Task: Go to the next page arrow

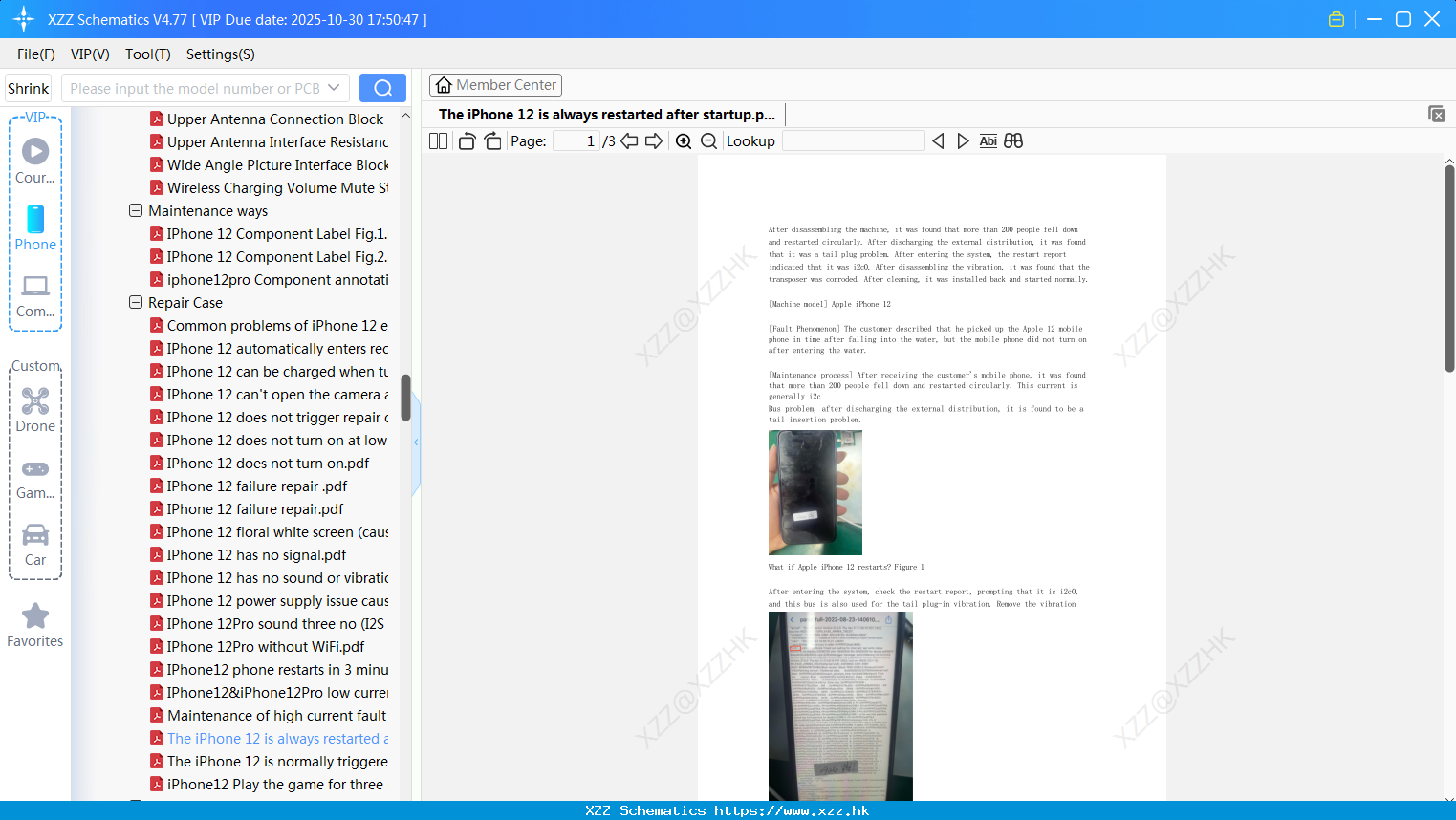Action: [654, 140]
